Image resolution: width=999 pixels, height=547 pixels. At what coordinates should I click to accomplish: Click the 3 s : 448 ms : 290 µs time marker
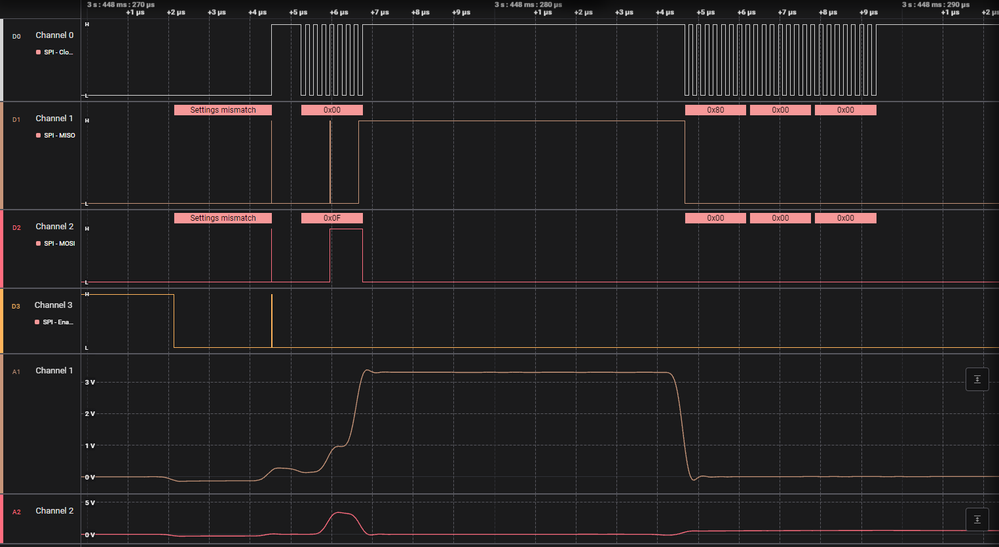click(x=936, y=4)
